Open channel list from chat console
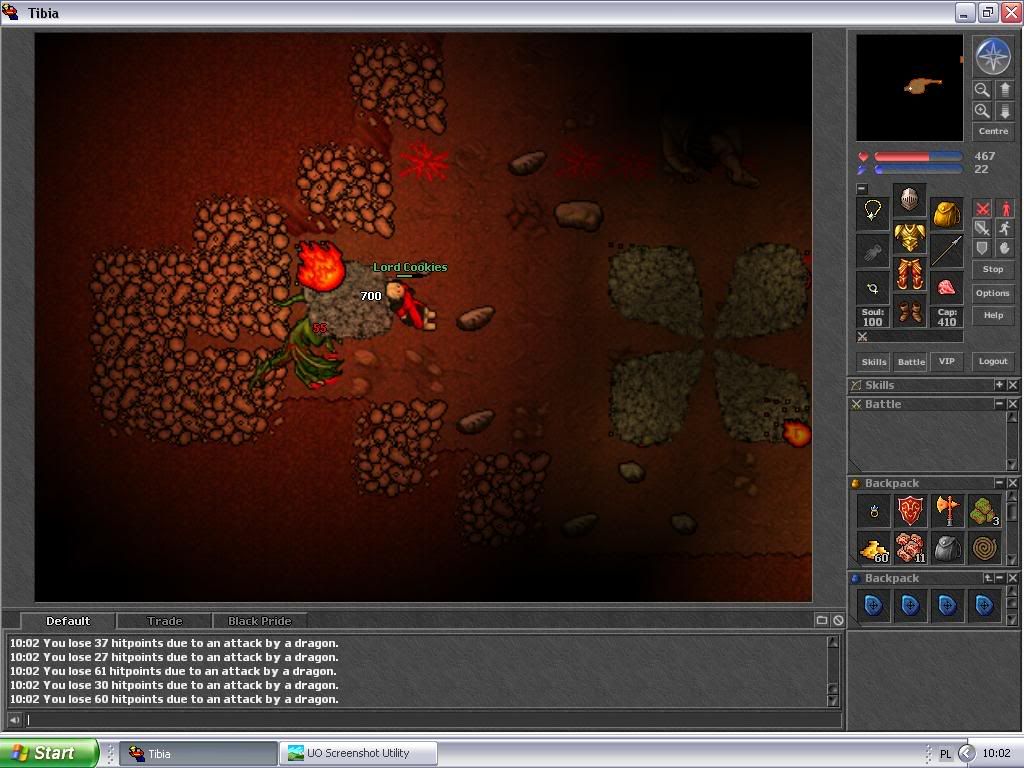1024x768 pixels. pyautogui.click(x=822, y=620)
